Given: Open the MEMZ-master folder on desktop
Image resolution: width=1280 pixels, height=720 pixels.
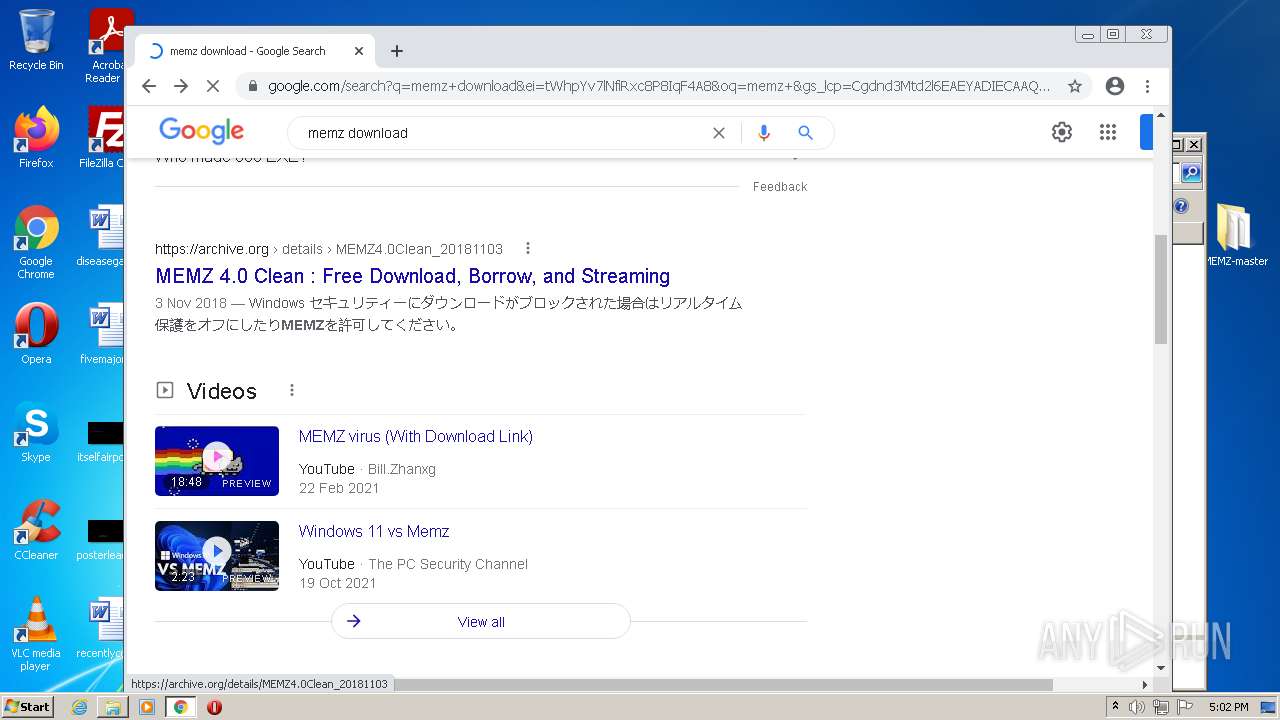Looking at the screenshot, I should [x=1235, y=235].
